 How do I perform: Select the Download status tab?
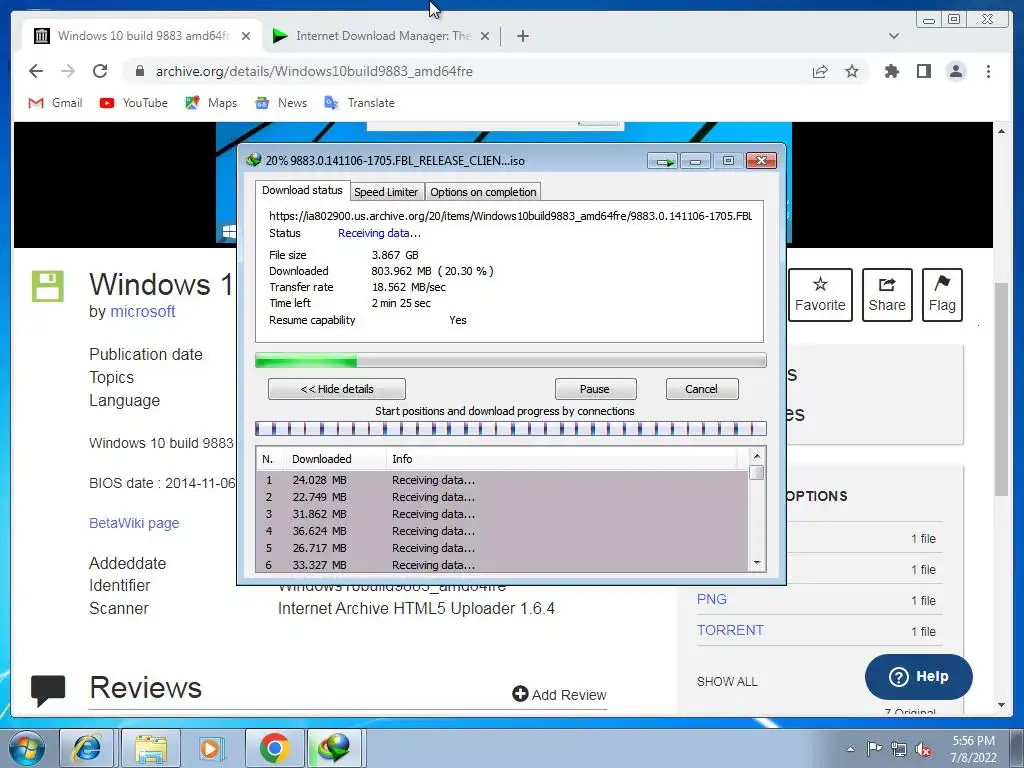(x=302, y=190)
